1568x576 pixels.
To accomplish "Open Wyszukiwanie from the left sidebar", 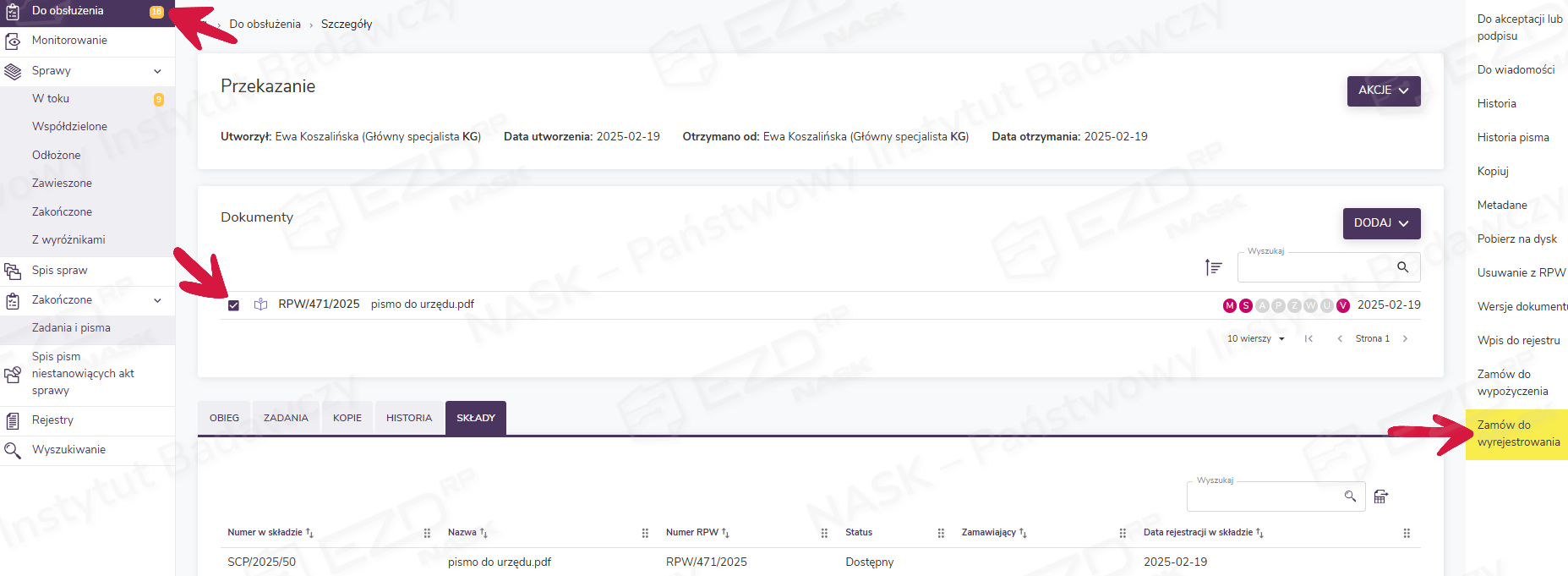I will point(68,450).
